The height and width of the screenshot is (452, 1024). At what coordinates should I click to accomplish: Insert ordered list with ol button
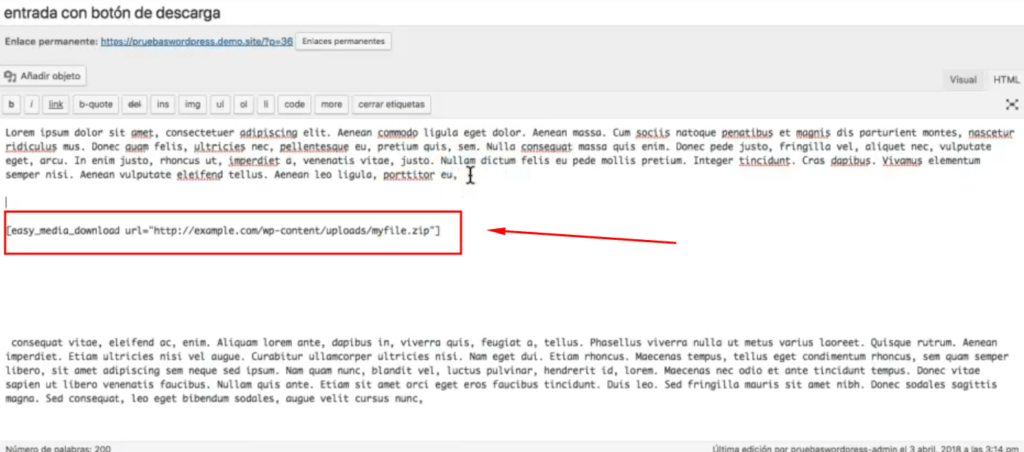244,104
